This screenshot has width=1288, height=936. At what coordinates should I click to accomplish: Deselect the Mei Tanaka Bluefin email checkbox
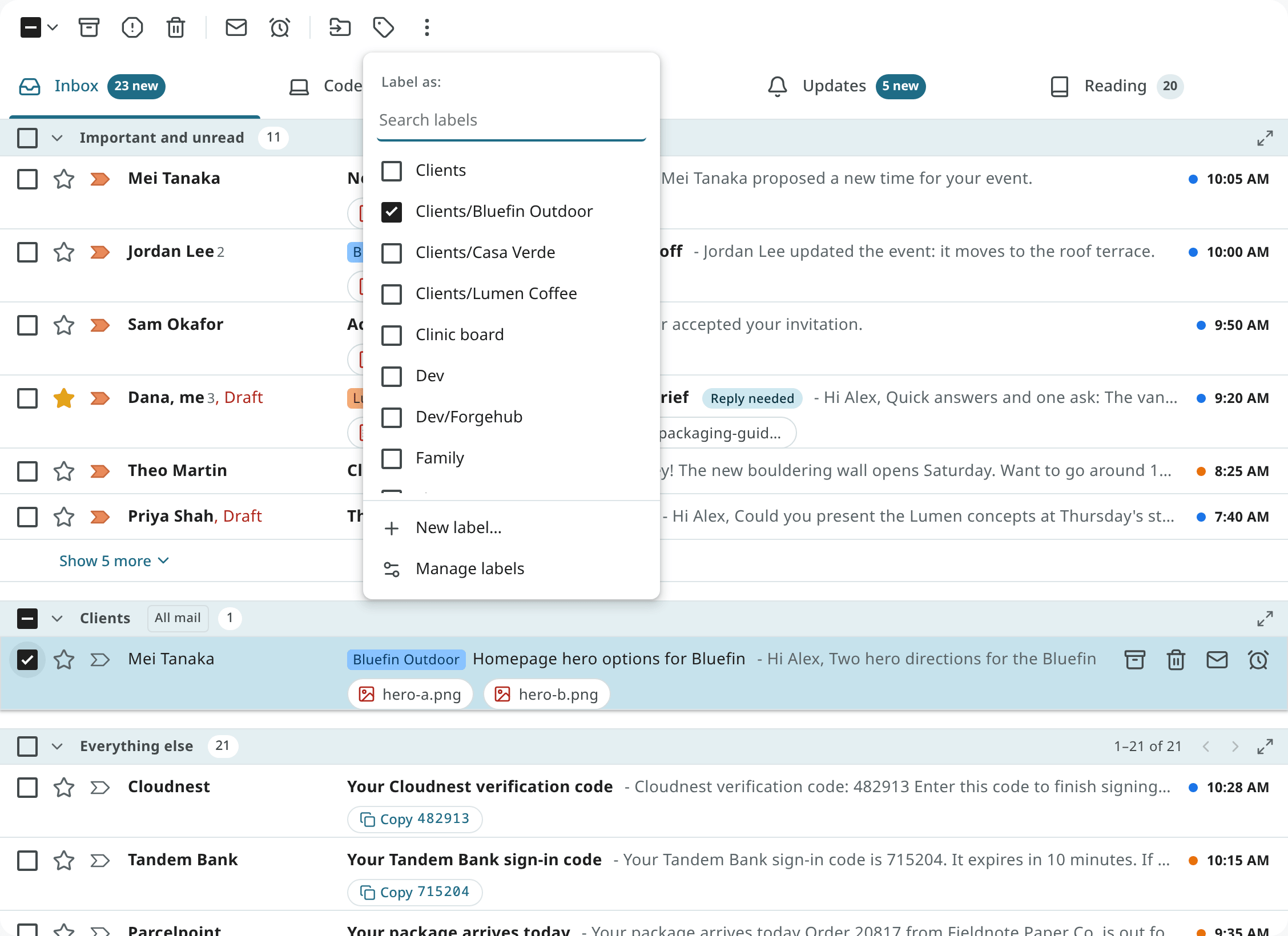(27, 660)
